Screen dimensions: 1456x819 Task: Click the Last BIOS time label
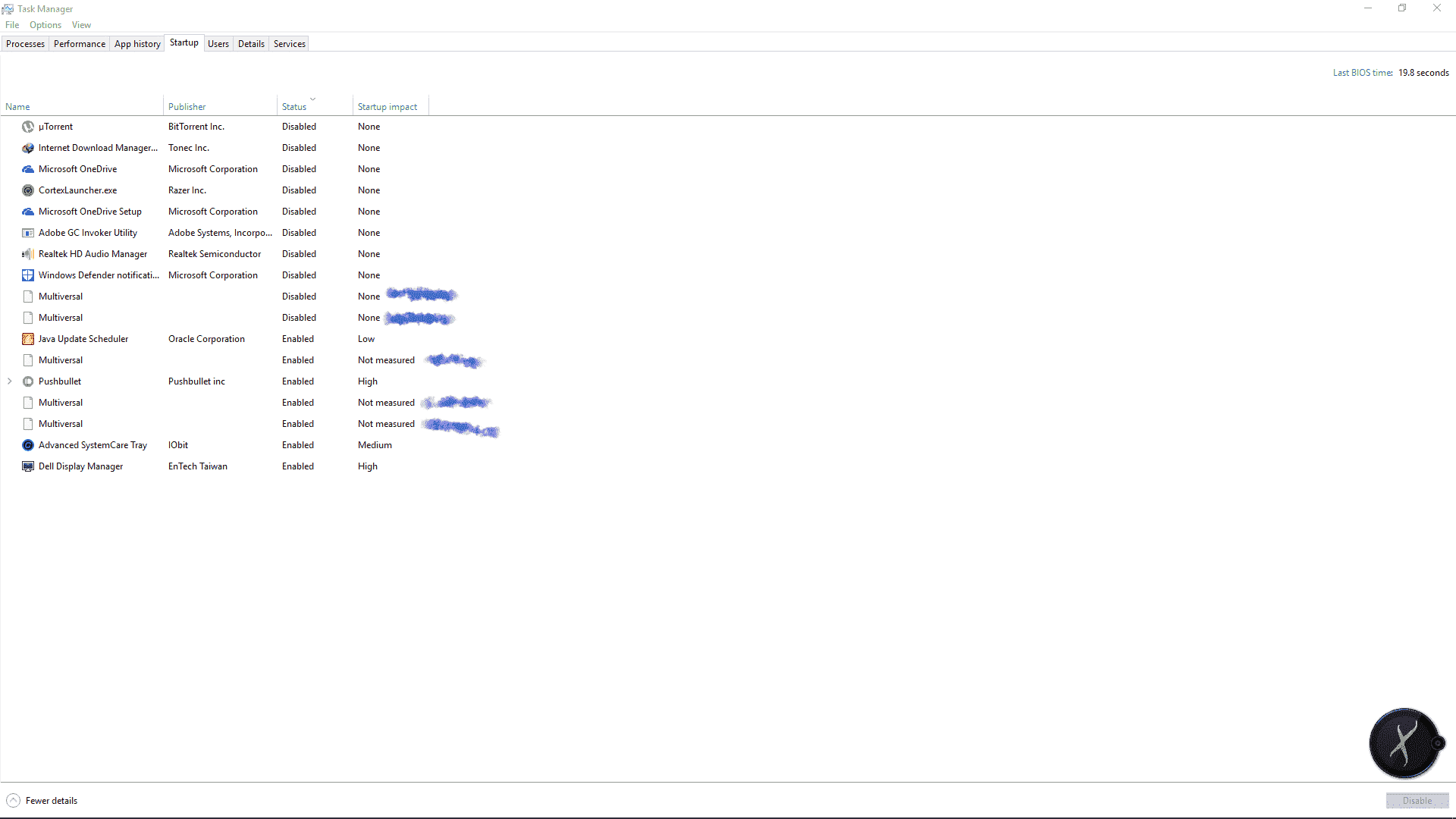pos(1363,73)
